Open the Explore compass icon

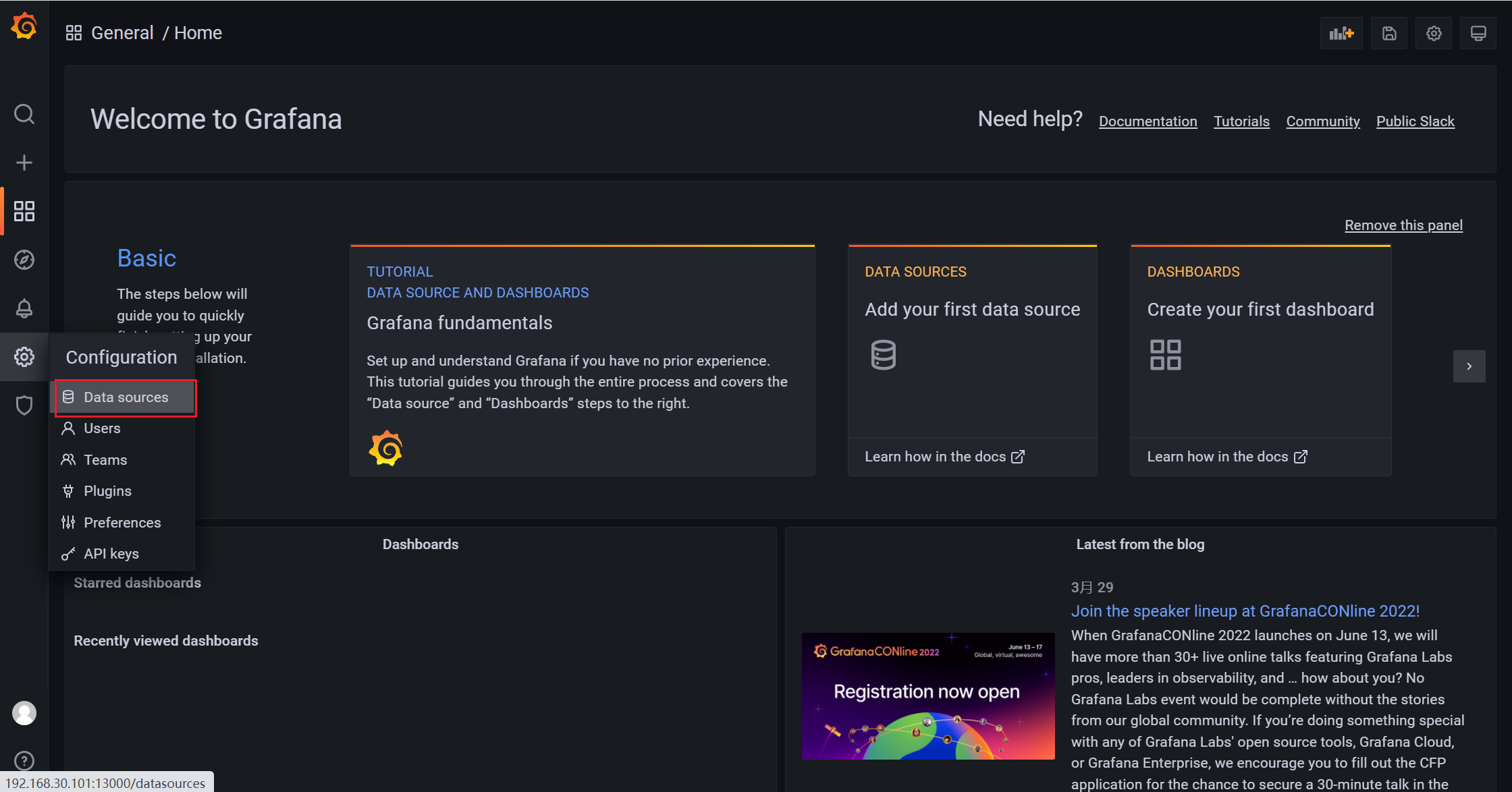[24, 260]
